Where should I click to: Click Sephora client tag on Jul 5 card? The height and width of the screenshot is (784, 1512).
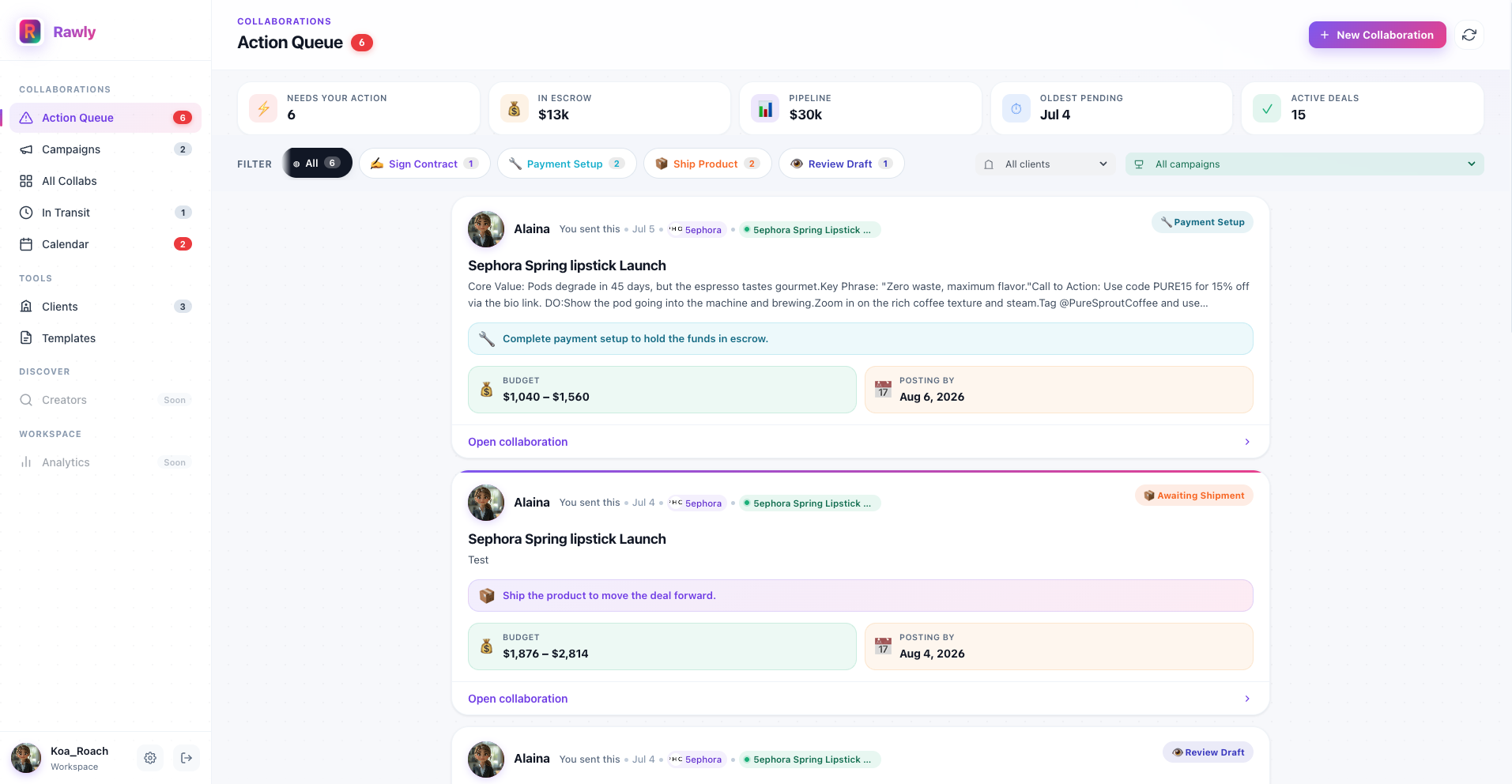click(696, 230)
